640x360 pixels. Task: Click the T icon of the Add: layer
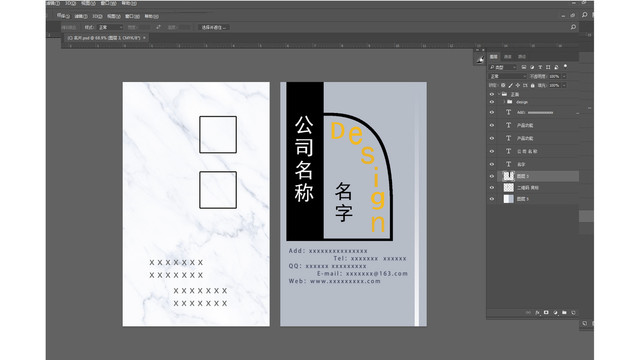[508, 112]
